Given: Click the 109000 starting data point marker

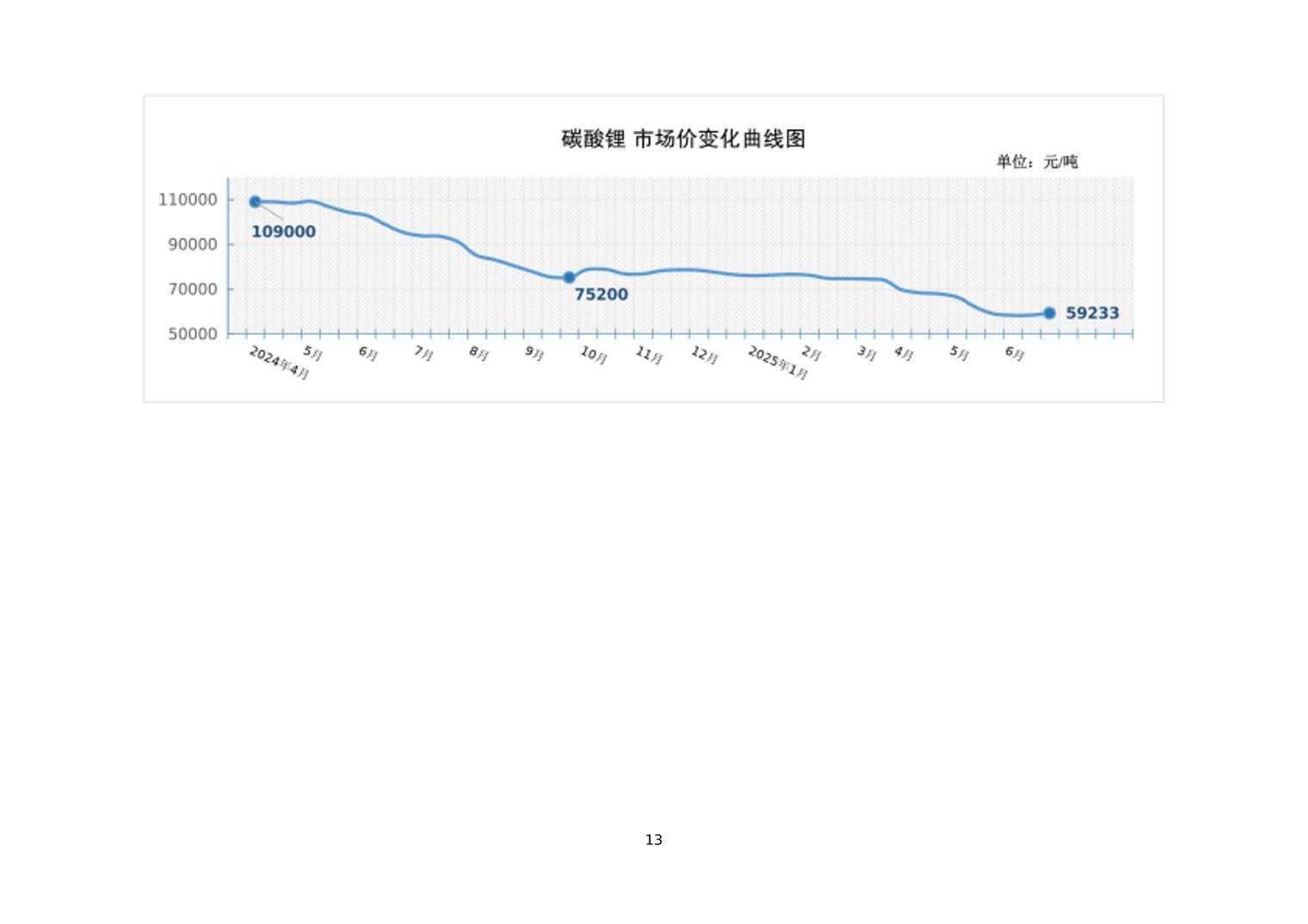Looking at the screenshot, I should 255,202.
